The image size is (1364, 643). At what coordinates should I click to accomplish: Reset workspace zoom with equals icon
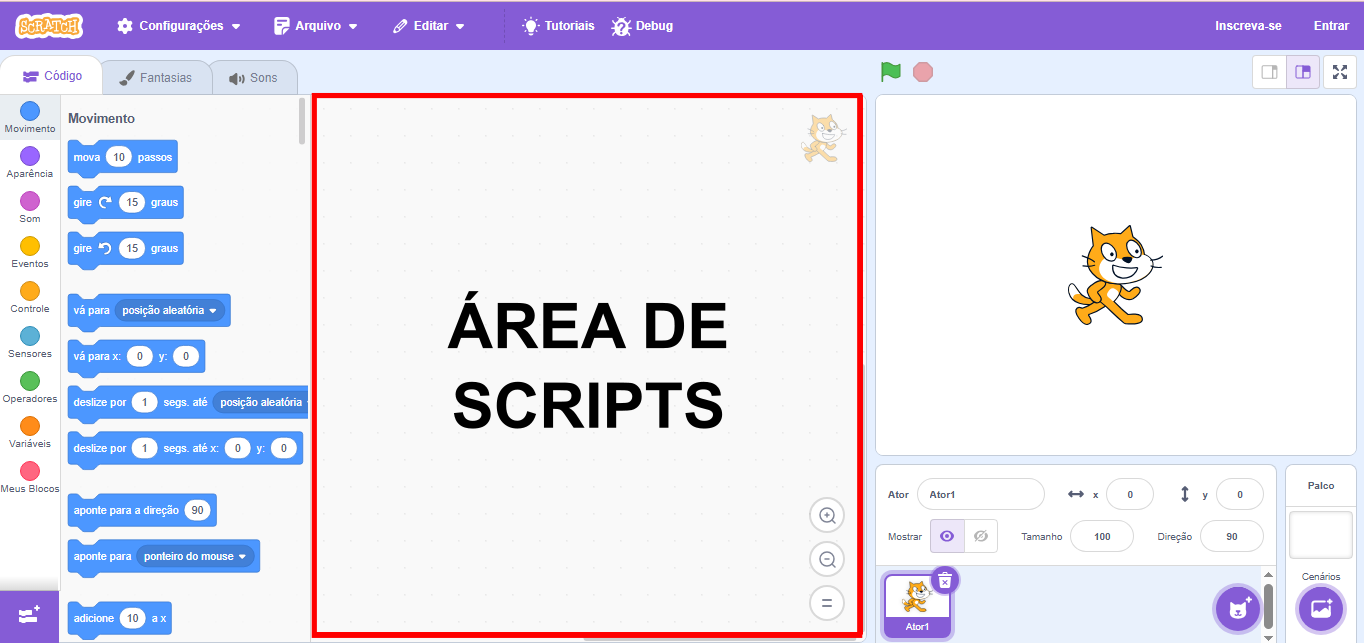point(827,603)
